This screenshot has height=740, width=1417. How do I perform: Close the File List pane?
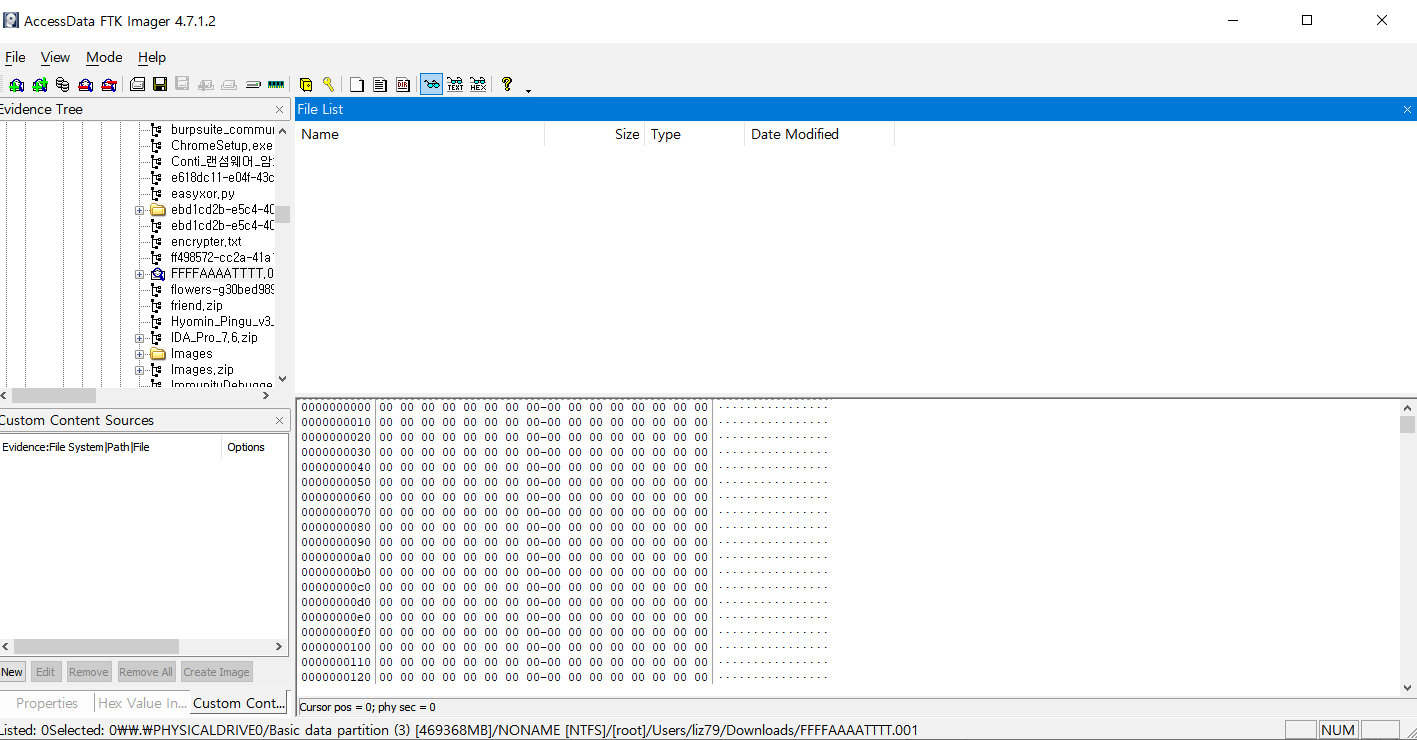pos(1407,109)
